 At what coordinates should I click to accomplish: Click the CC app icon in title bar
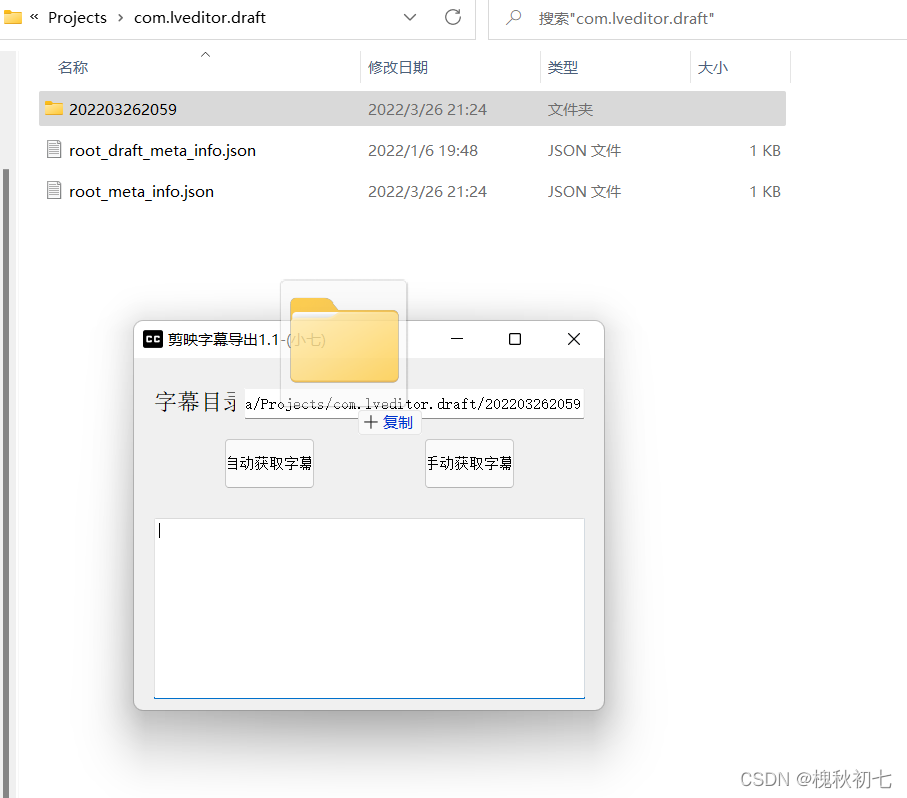coord(153,339)
